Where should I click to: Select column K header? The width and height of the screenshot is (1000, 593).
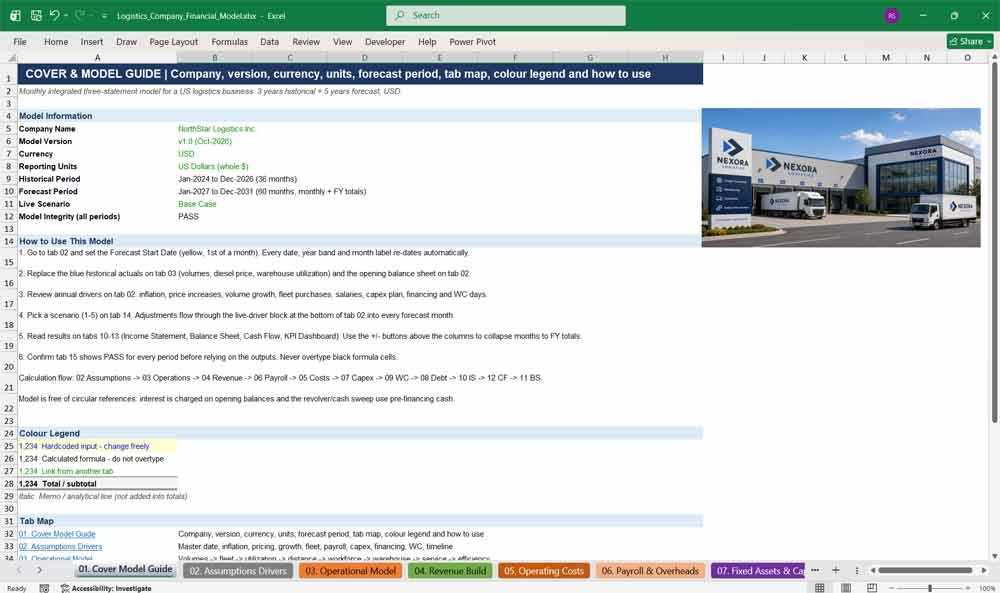[x=804, y=57]
